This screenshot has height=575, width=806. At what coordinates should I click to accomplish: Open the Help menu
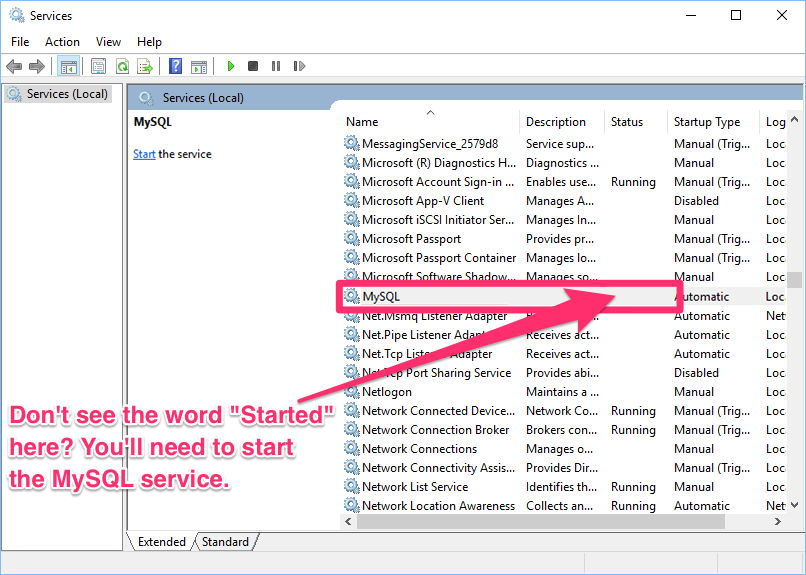(x=149, y=42)
